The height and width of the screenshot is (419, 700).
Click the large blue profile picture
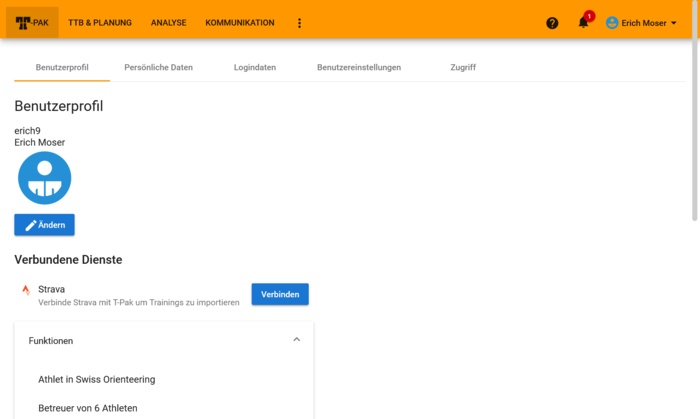pos(45,178)
